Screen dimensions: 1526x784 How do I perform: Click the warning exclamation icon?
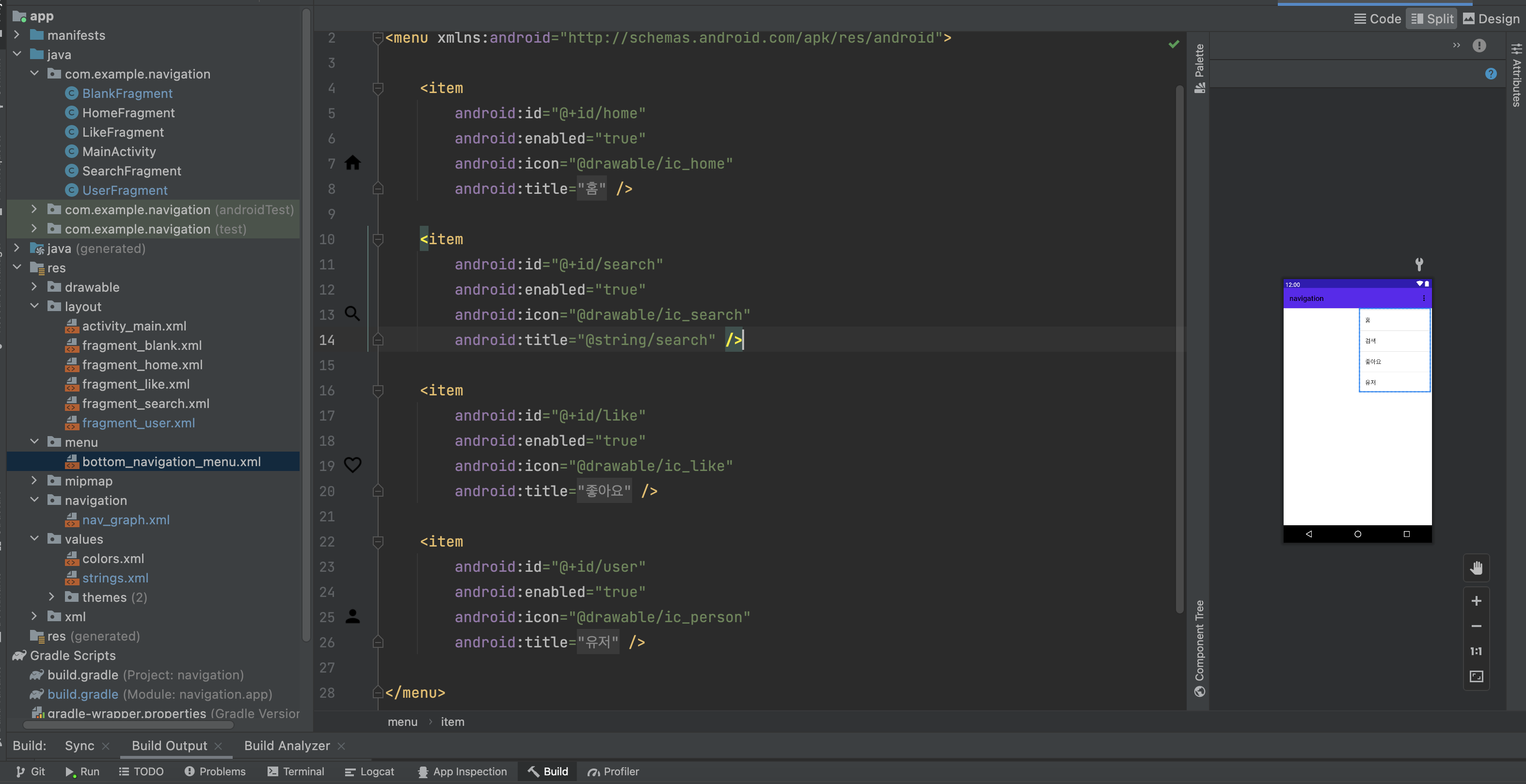coord(1478,46)
